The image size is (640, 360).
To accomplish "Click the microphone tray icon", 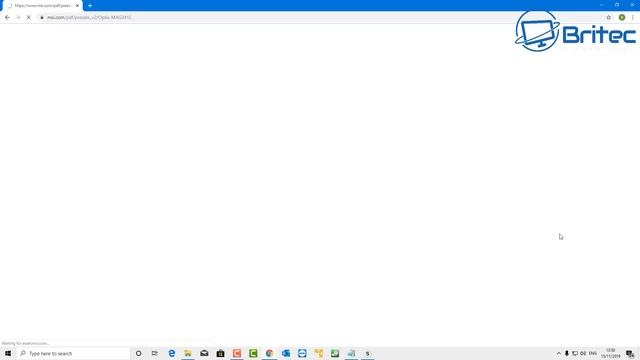I will pos(567,353).
